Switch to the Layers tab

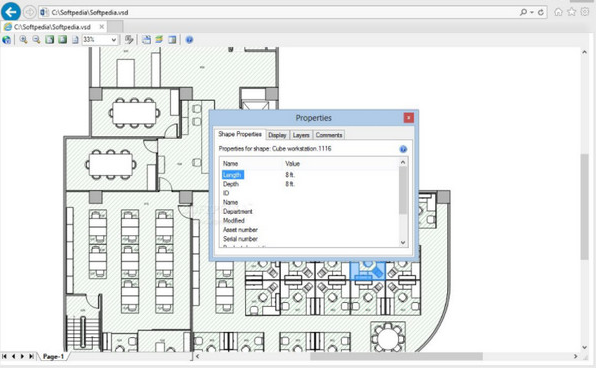301,135
